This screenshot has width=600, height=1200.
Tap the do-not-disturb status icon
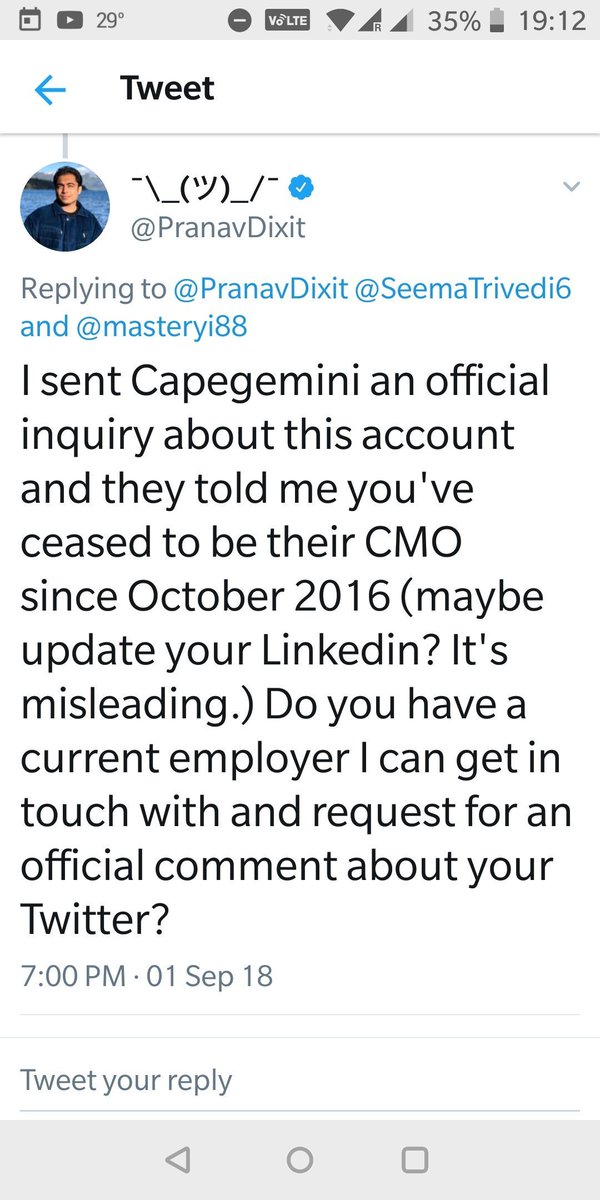(239, 20)
